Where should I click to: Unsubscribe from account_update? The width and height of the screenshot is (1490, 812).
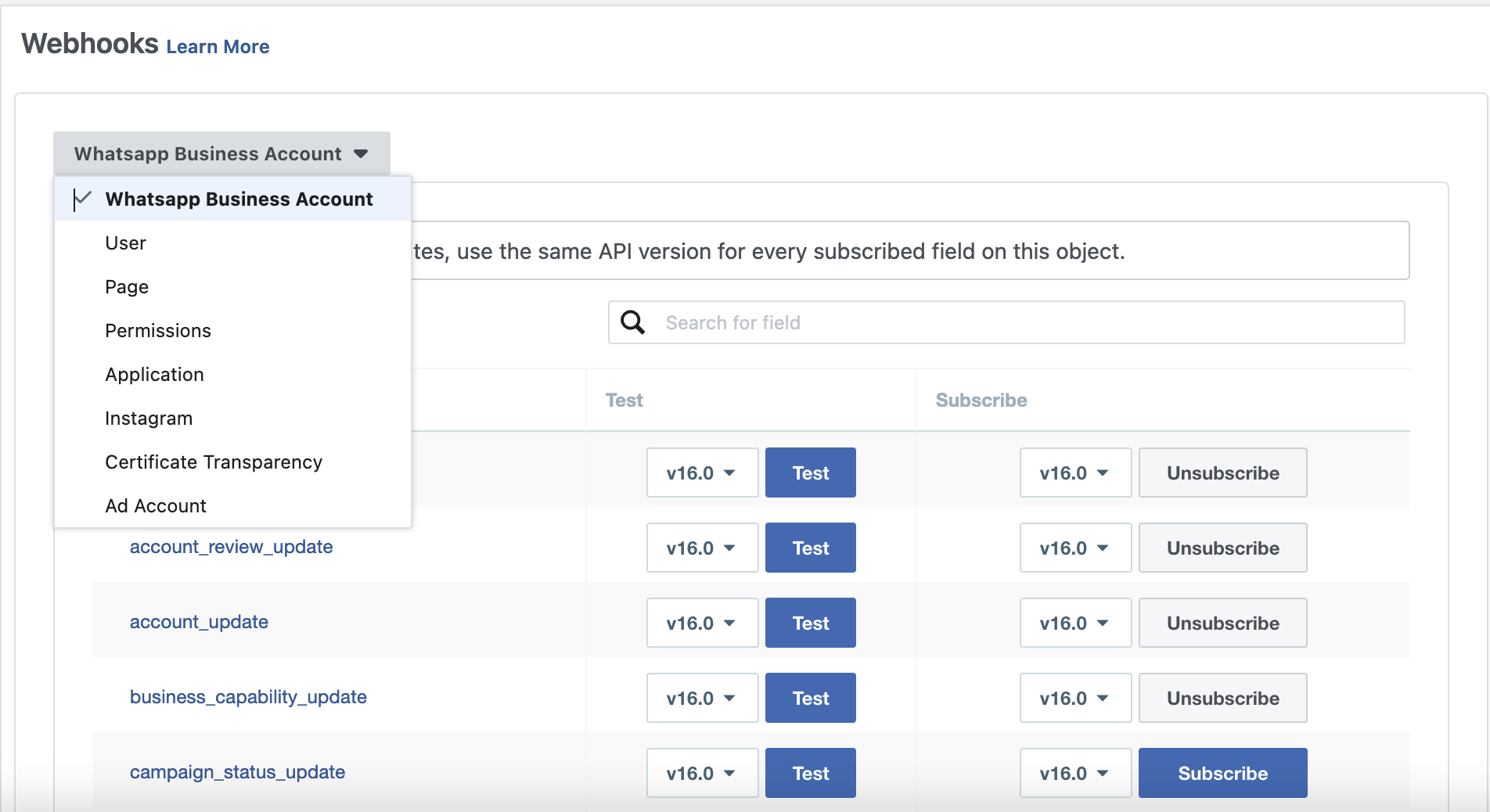click(1223, 623)
